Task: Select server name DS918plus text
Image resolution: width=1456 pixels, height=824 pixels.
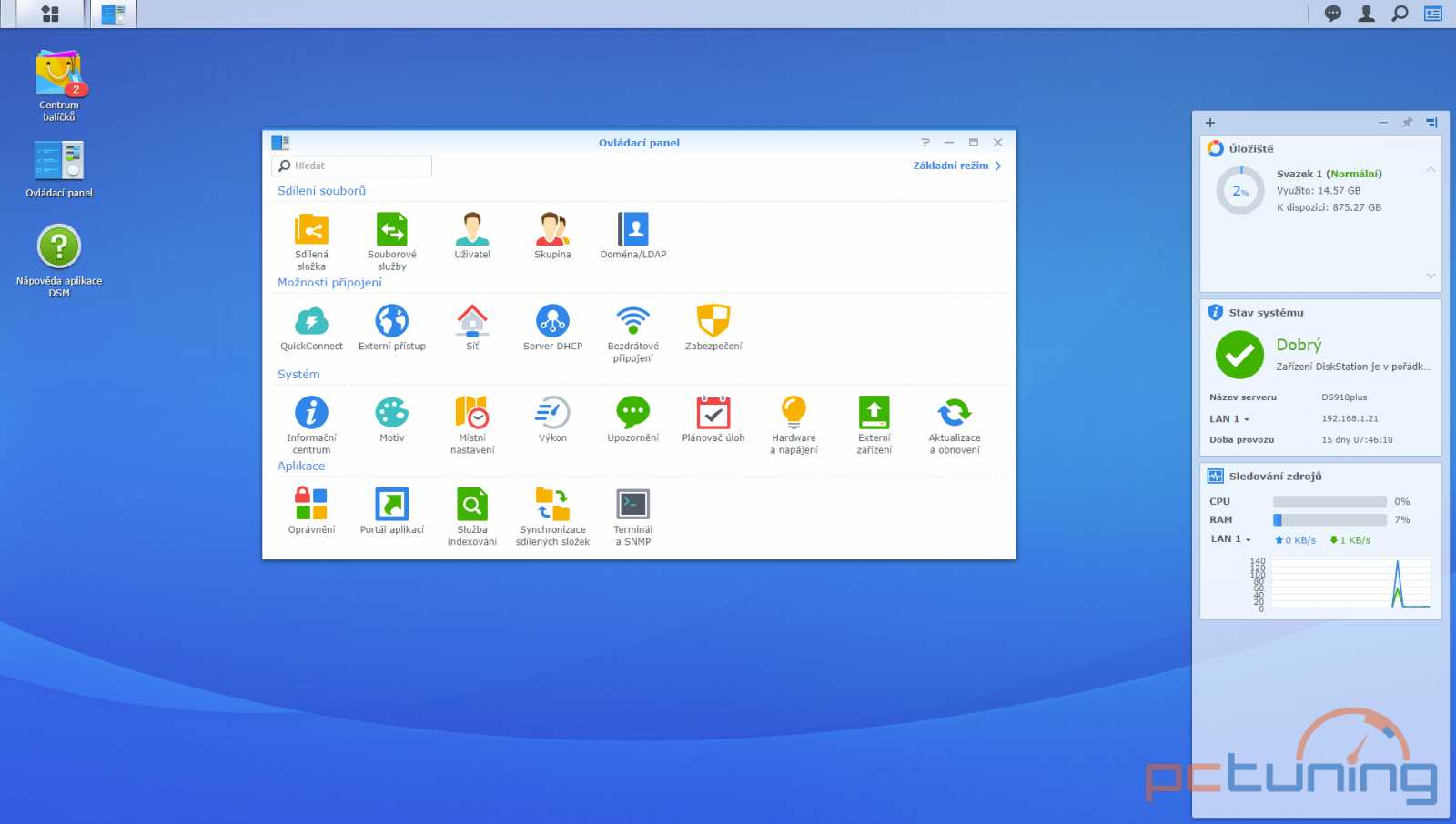Action: (1344, 397)
